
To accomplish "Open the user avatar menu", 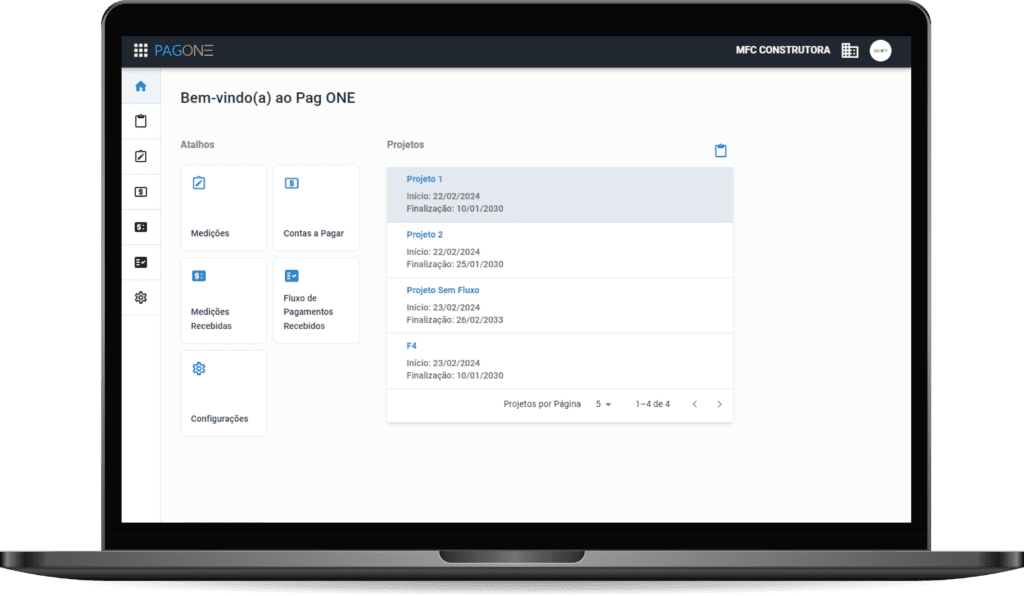I will coord(880,50).
